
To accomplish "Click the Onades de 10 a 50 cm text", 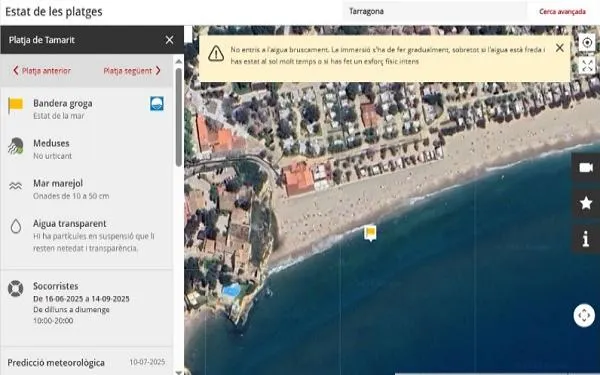I will tap(71, 196).
